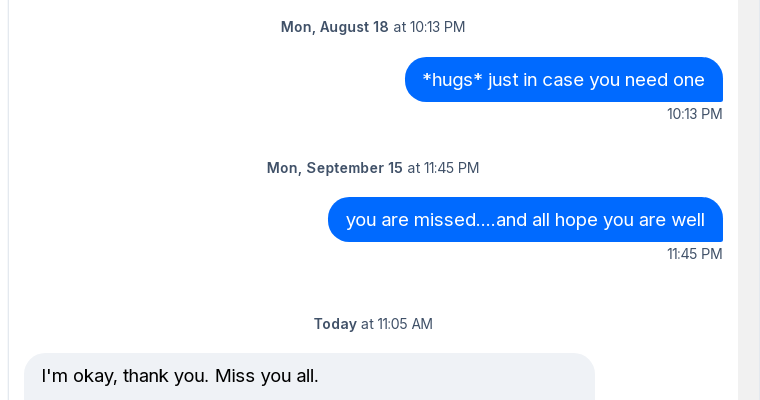Click the "*hugs* just in case" message bubble

pyautogui.click(x=563, y=80)
